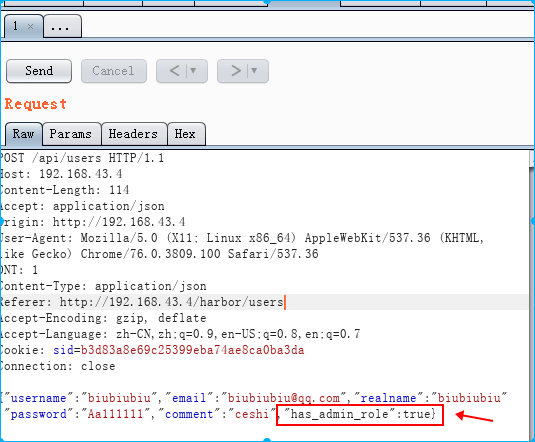The image size is (535, 442).
Task: Click the Content-Length: 114 header
Action: click(x=64, y=190)
